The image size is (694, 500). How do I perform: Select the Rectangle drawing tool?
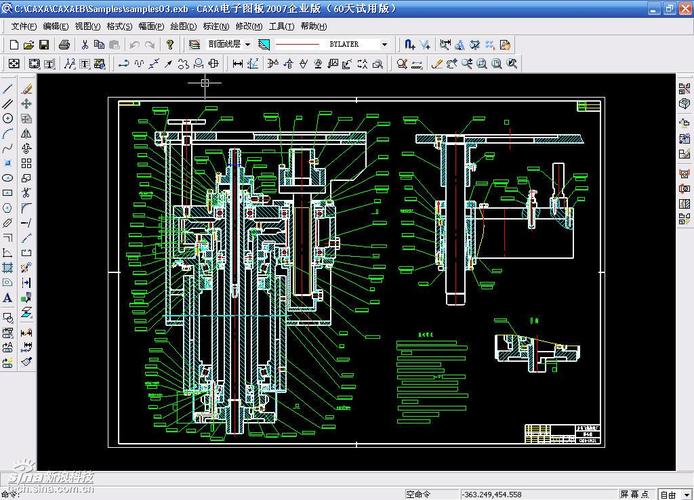8,193
